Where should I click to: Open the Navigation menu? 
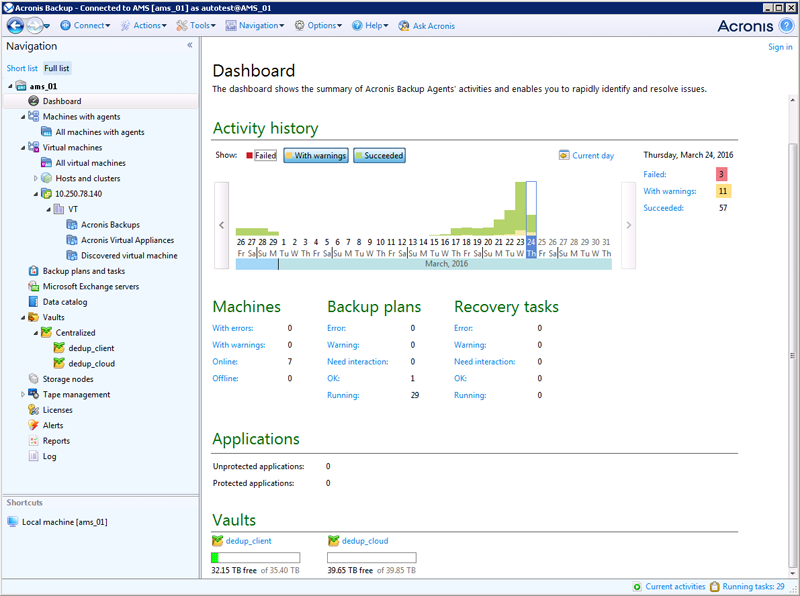[x=255, y=26]
